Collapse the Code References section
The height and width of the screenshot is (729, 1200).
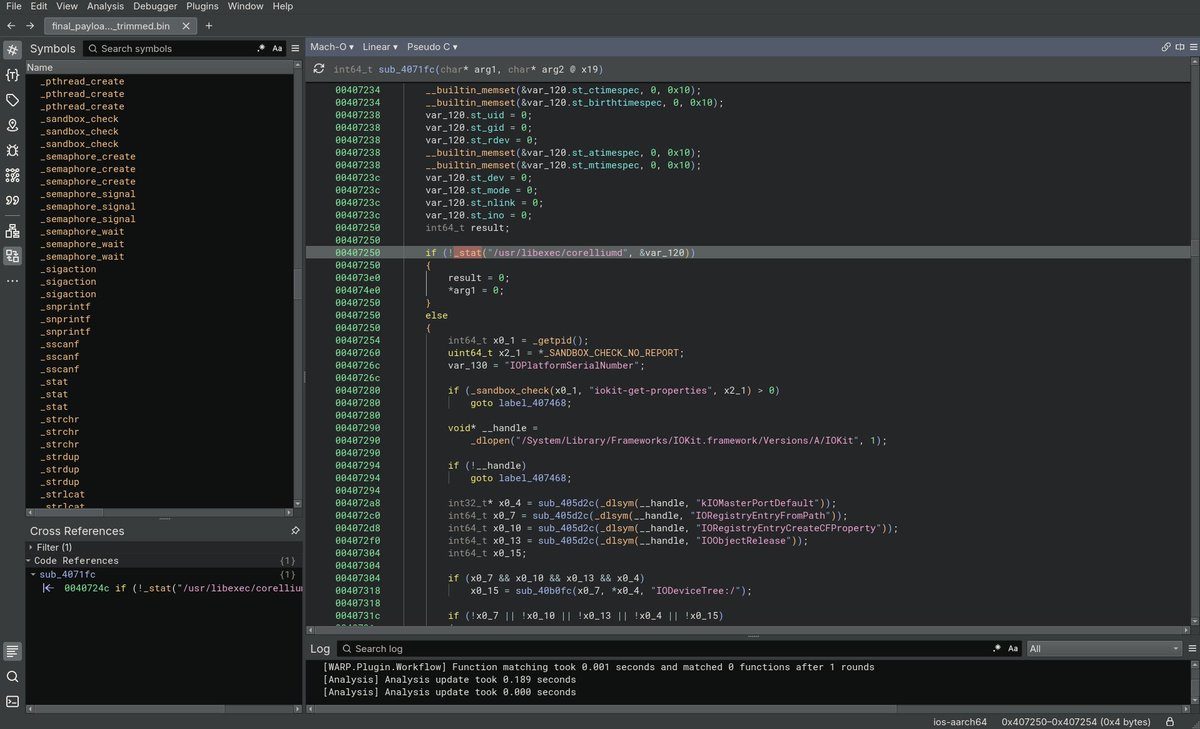tap(30, 561)
